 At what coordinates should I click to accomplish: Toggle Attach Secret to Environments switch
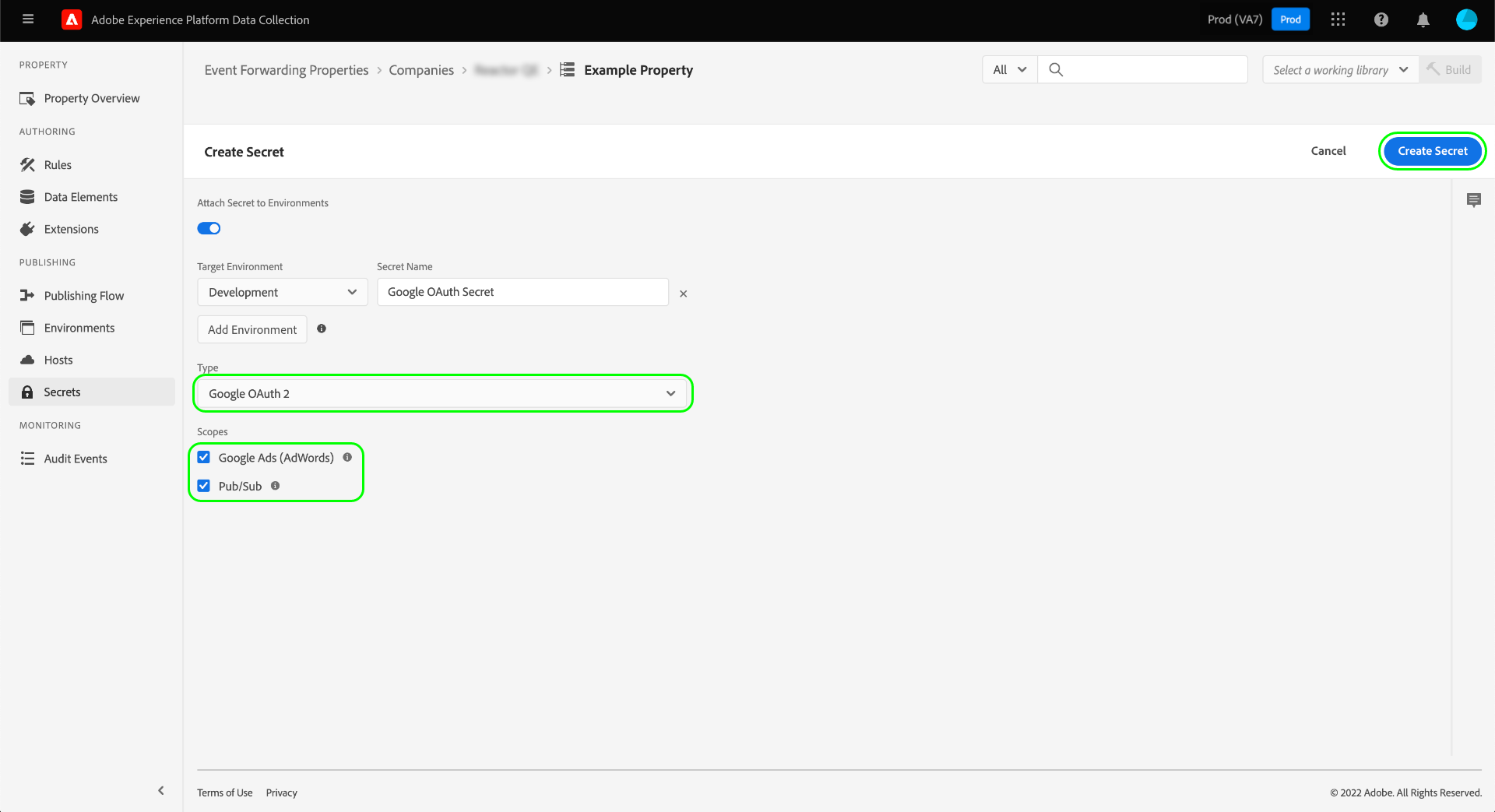pos(209,228)
